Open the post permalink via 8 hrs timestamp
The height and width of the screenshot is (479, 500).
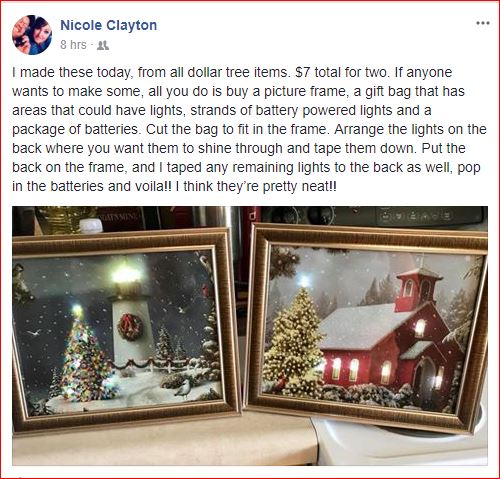point(73,45)
